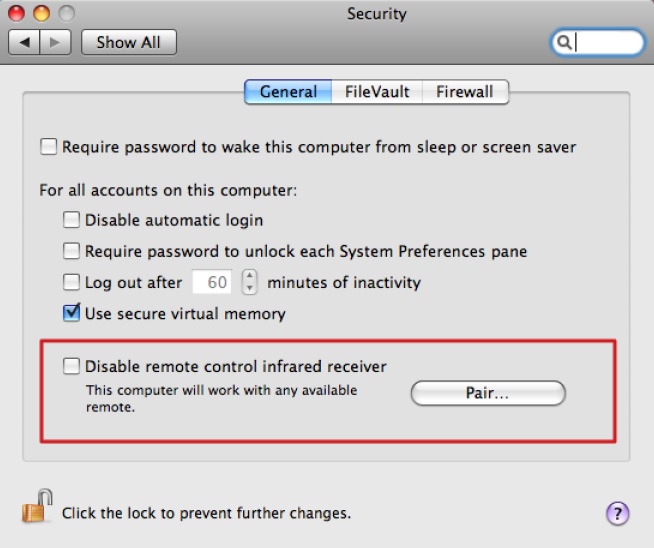Enable require password to wake checkbox
This screenshot has width=654, height=548.
49,147
